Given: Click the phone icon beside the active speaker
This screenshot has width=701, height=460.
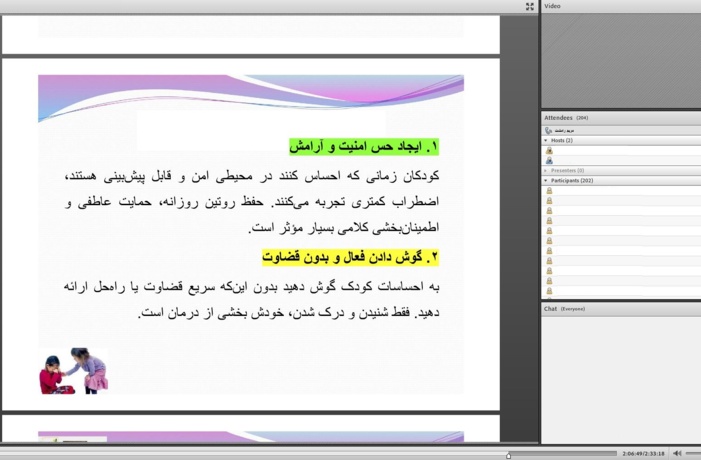Looking at the screenshot, I should tap(549, 131).
